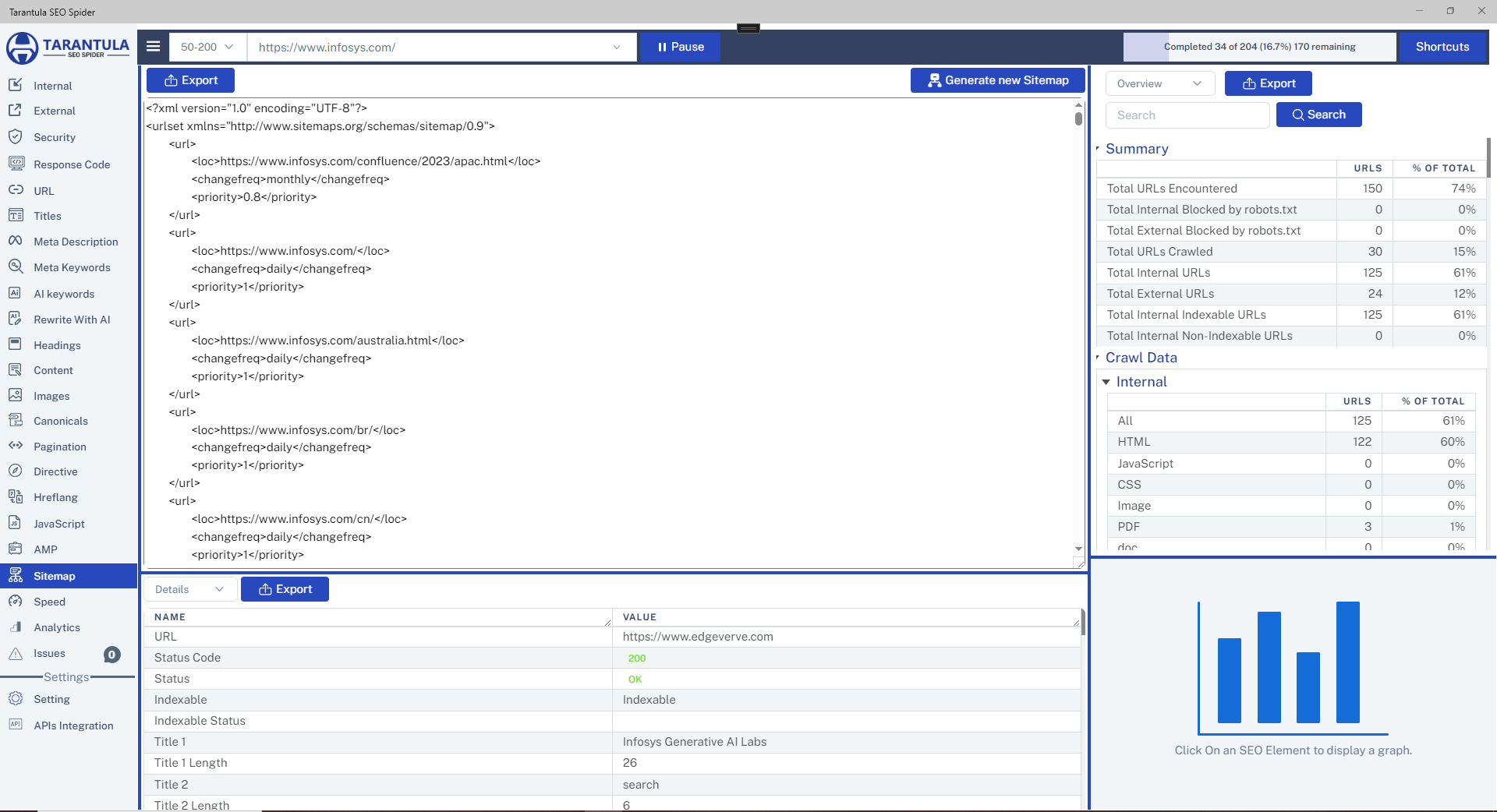Click the Tarantula SEO Spider logo
This screenshot has width=1497, height=812.
tap(68, 48)
